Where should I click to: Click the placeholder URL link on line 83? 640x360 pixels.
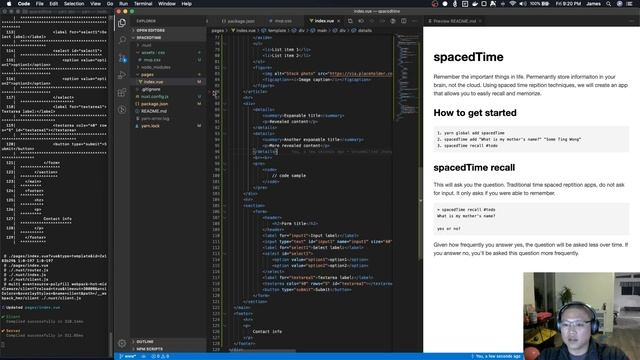coord(360,74)
